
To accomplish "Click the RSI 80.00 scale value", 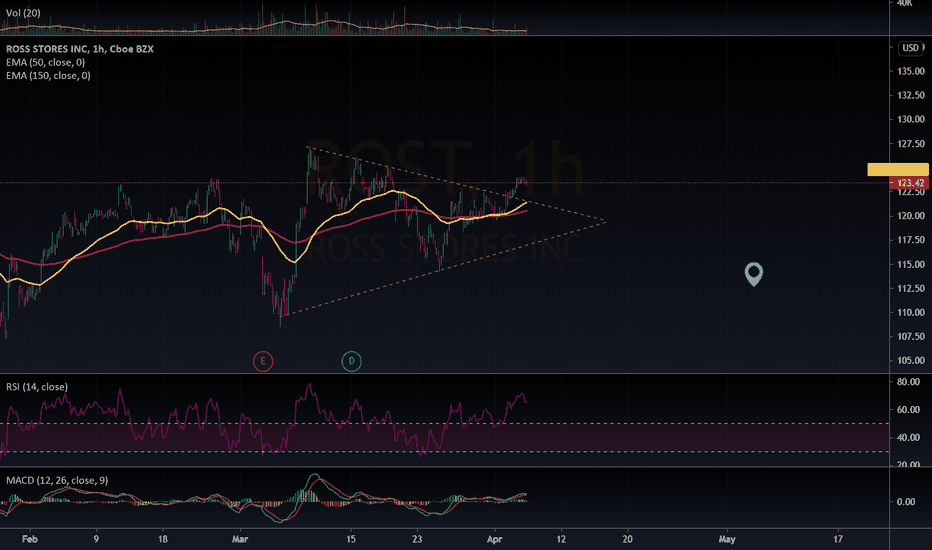I will 908,382.
